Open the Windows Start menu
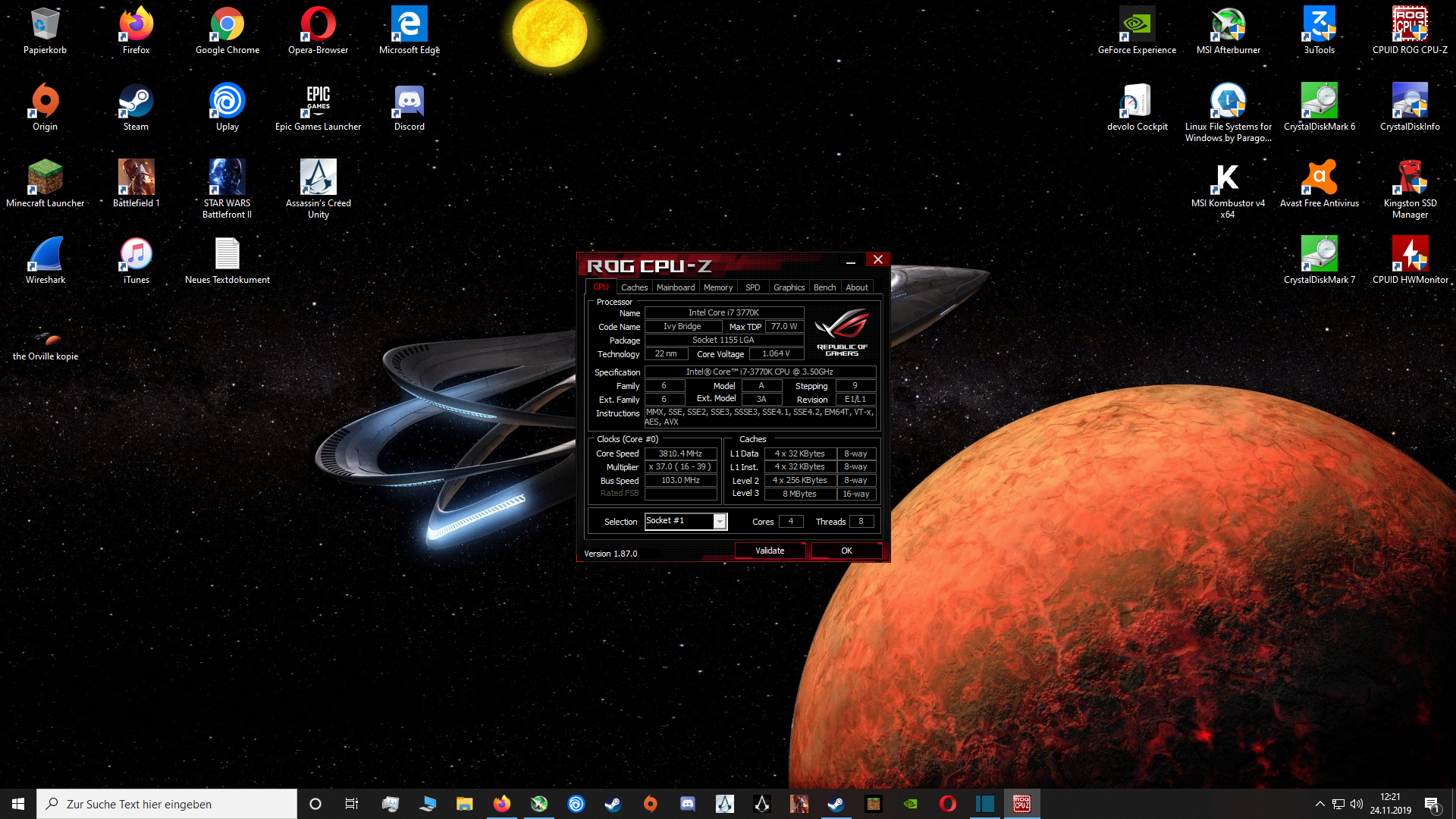 pos(18,804)
